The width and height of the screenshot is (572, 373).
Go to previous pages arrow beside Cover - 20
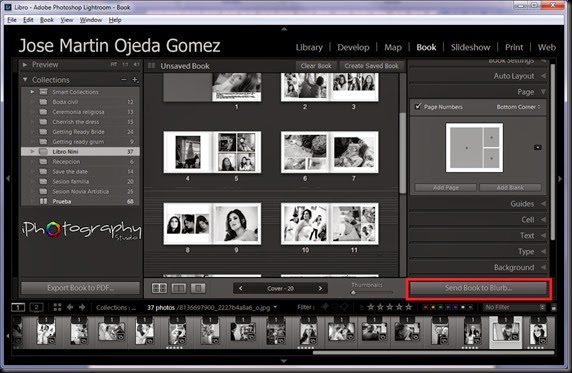click(x=240, y=288)
